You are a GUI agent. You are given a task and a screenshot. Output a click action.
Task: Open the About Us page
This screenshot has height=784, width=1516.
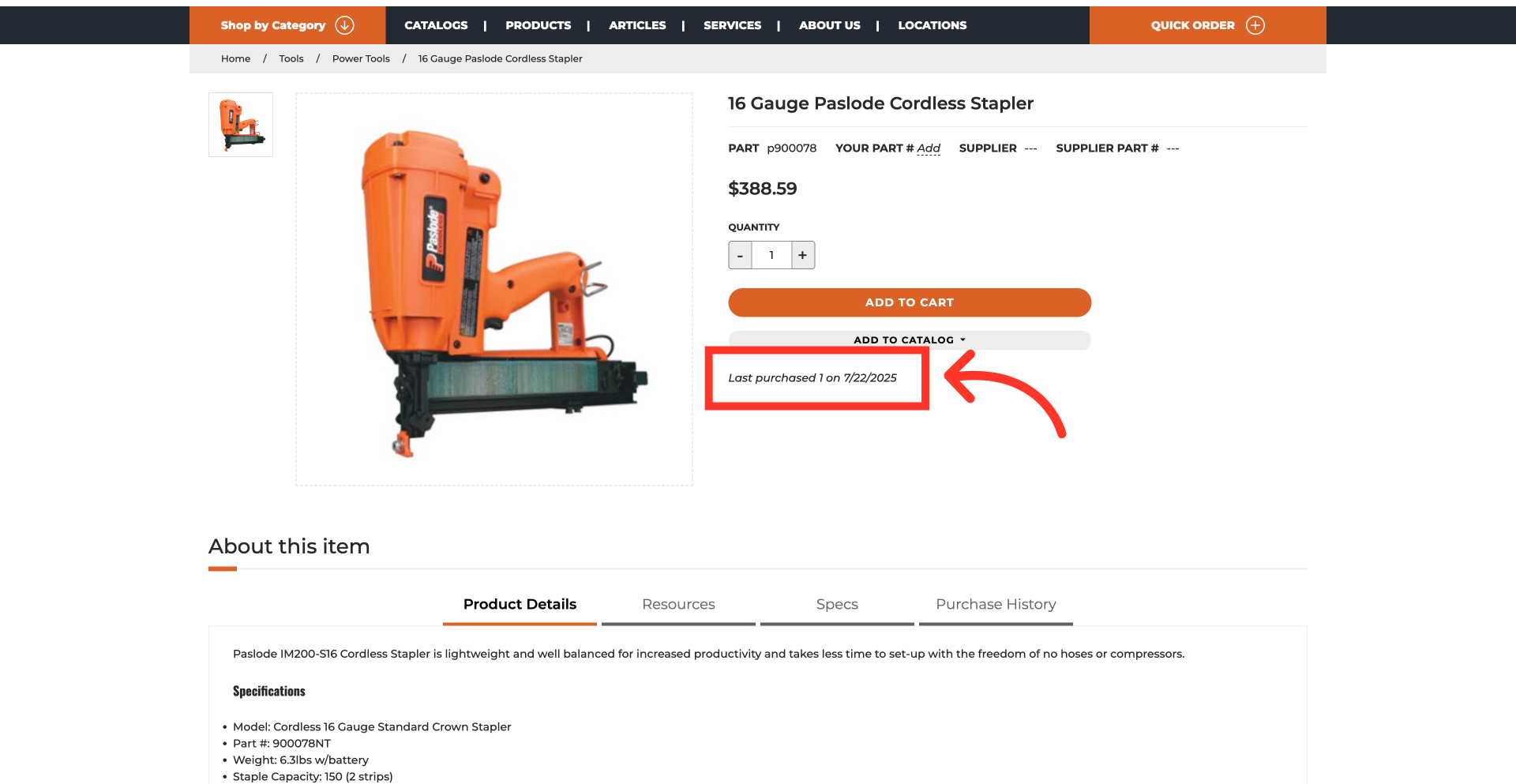point(830,25)
